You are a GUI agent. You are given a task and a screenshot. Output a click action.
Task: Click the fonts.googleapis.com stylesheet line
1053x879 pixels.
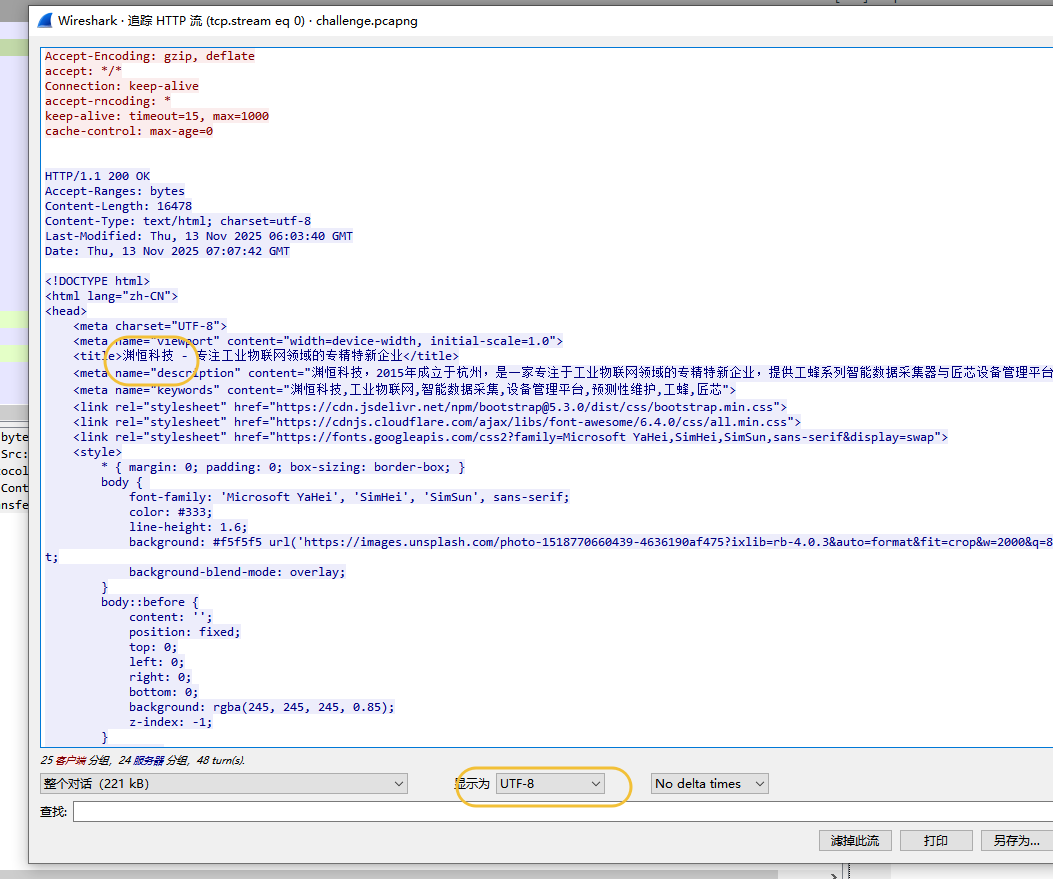point(510,437)
